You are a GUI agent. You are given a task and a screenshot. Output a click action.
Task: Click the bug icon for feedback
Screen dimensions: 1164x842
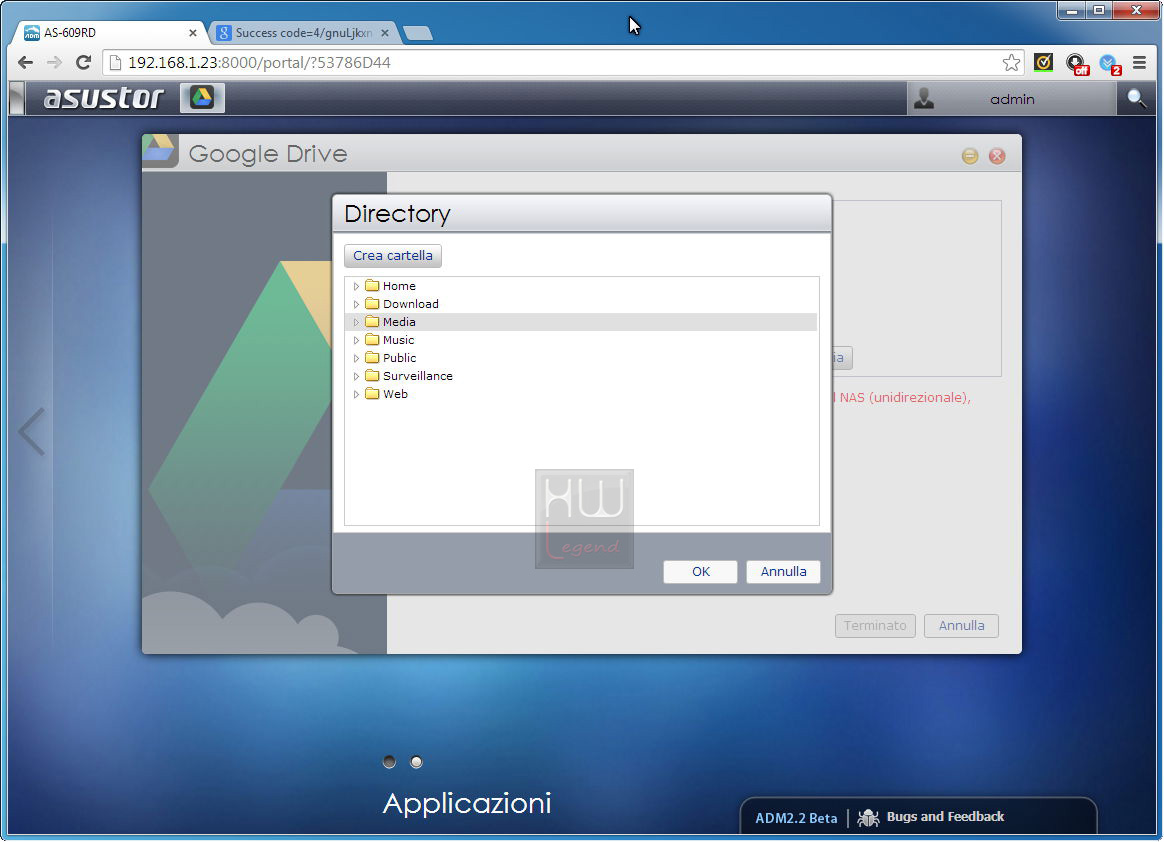click(x=869, y=817)
